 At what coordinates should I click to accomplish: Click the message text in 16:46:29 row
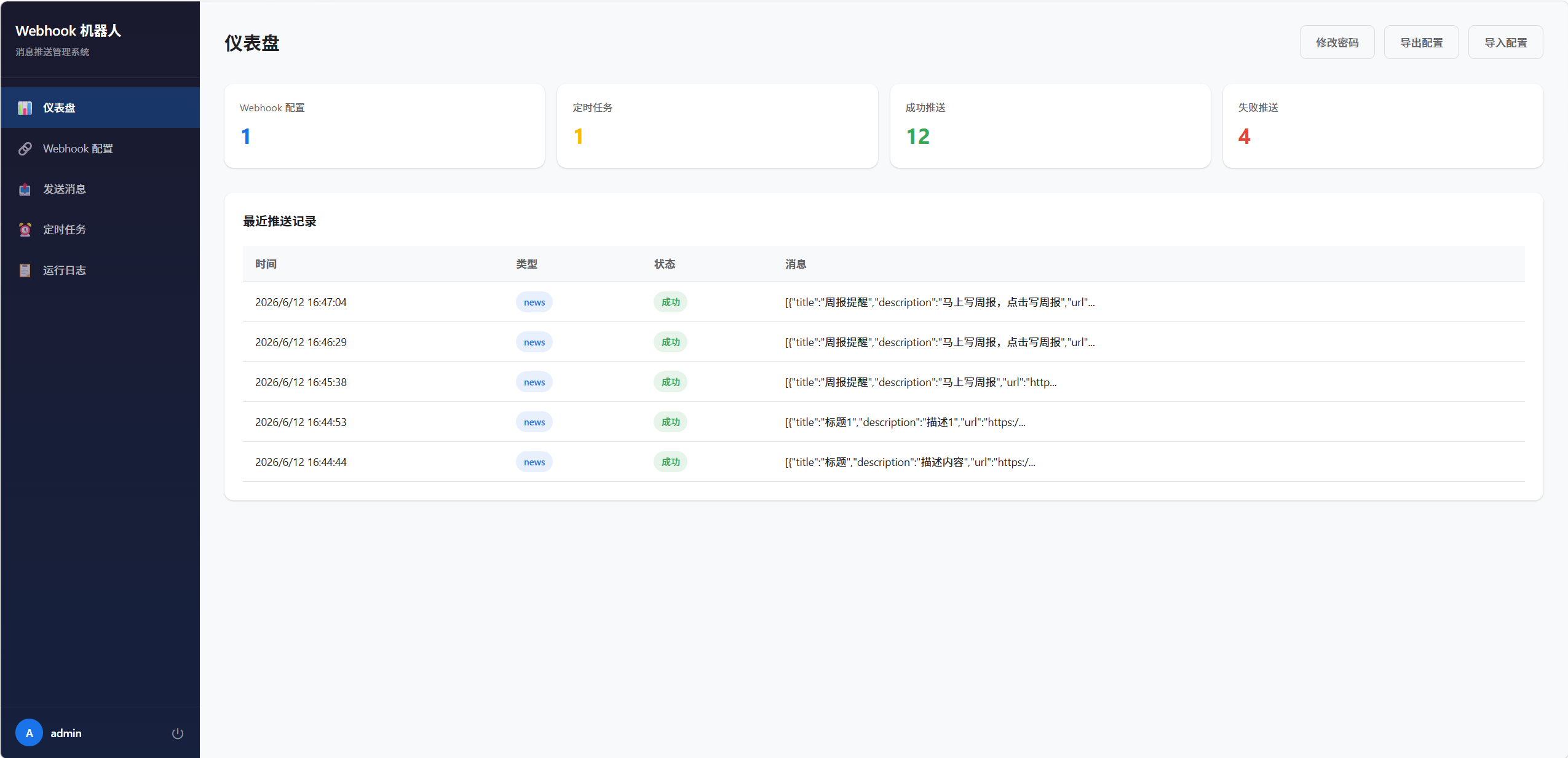point(940,342)
